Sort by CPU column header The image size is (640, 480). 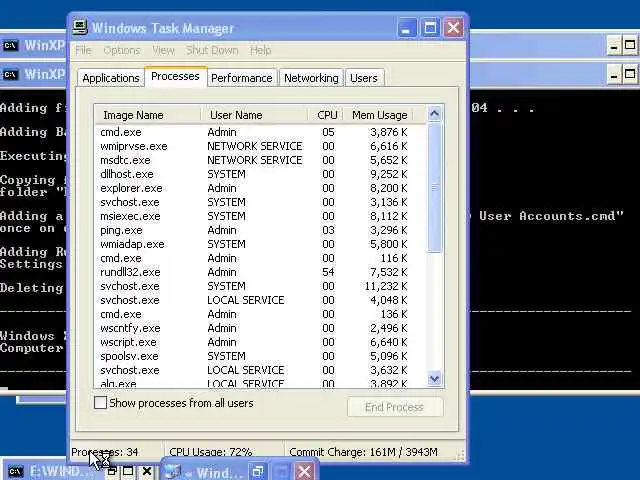click(x=325, y=115)
